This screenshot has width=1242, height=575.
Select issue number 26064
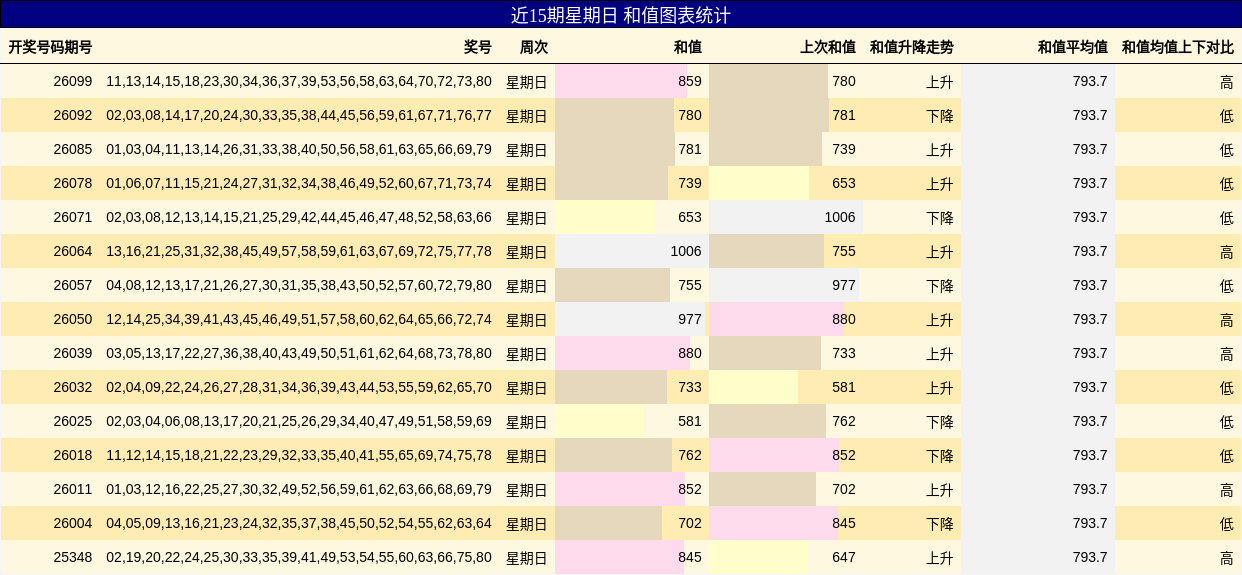73,251
